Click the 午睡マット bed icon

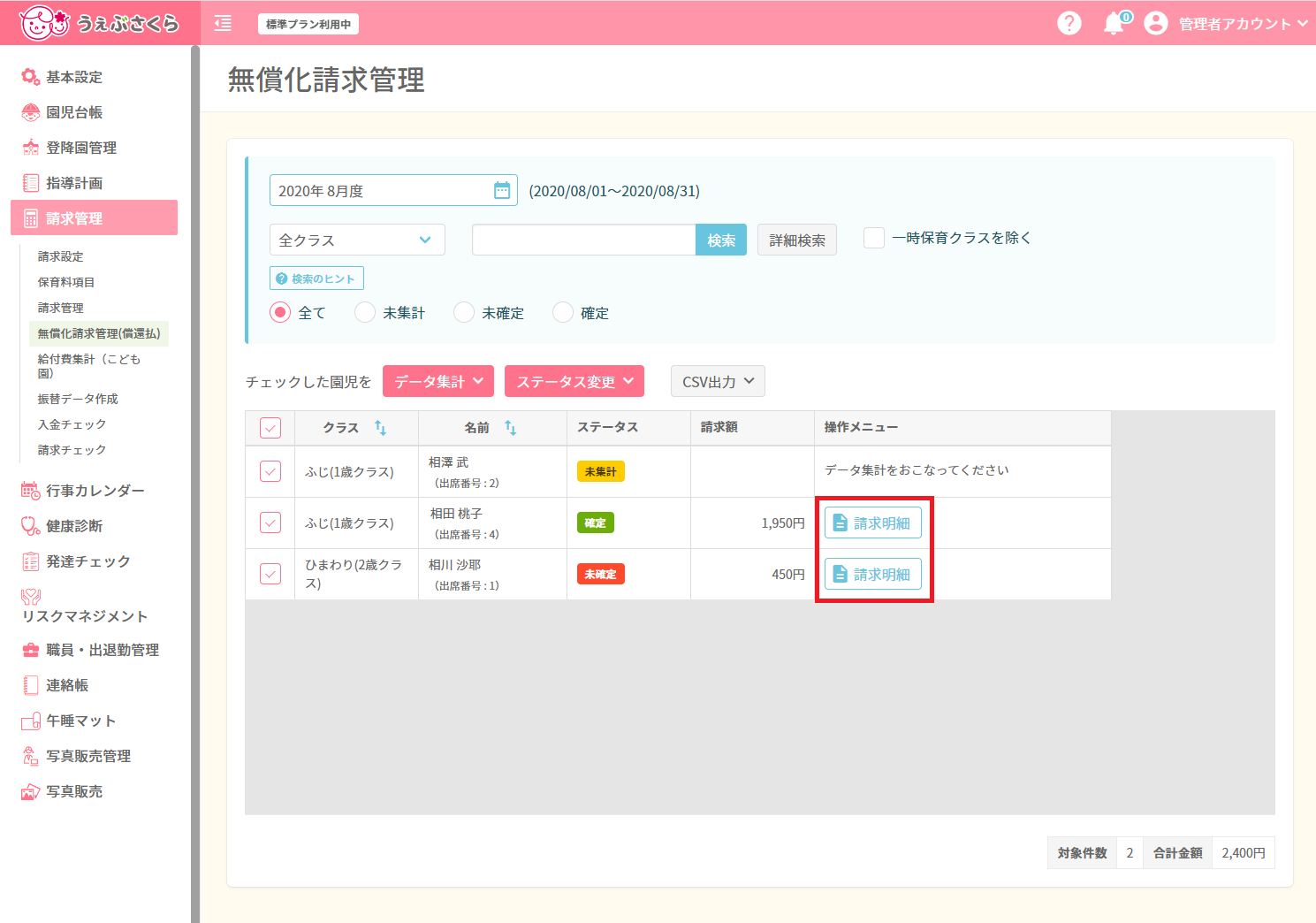point(31,721)
